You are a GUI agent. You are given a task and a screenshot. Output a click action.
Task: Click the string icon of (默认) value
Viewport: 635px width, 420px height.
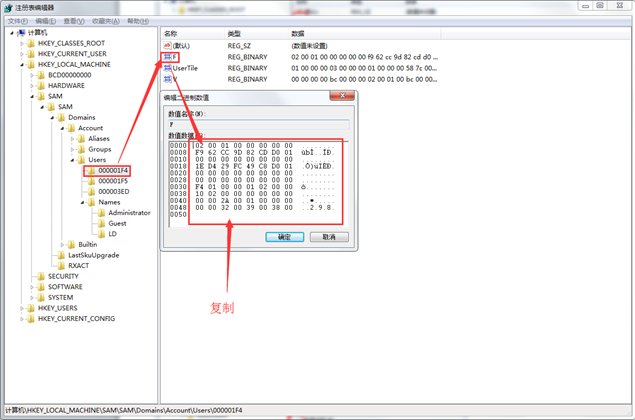[x=167, y=46]
